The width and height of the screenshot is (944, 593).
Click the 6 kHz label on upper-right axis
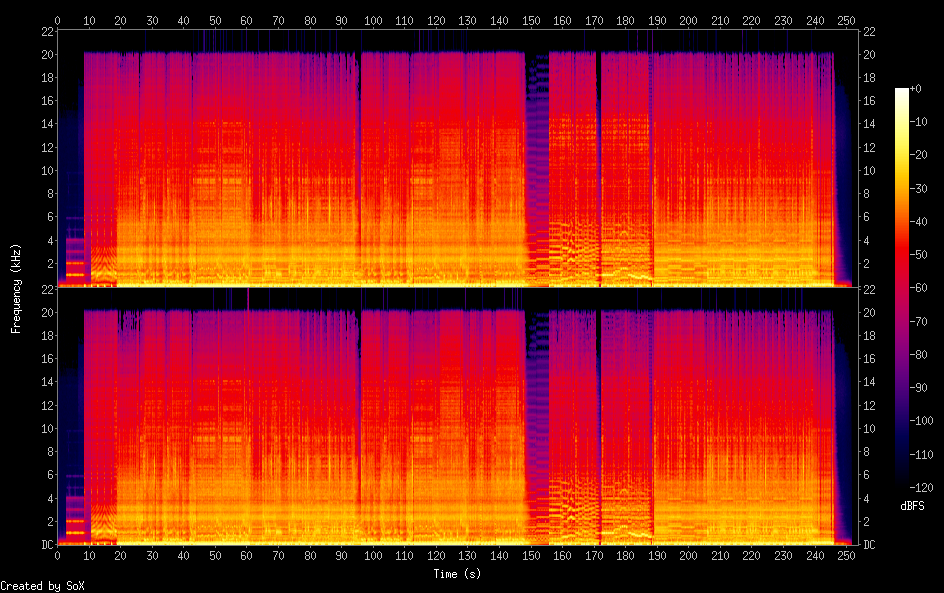(x=867, y=217)
